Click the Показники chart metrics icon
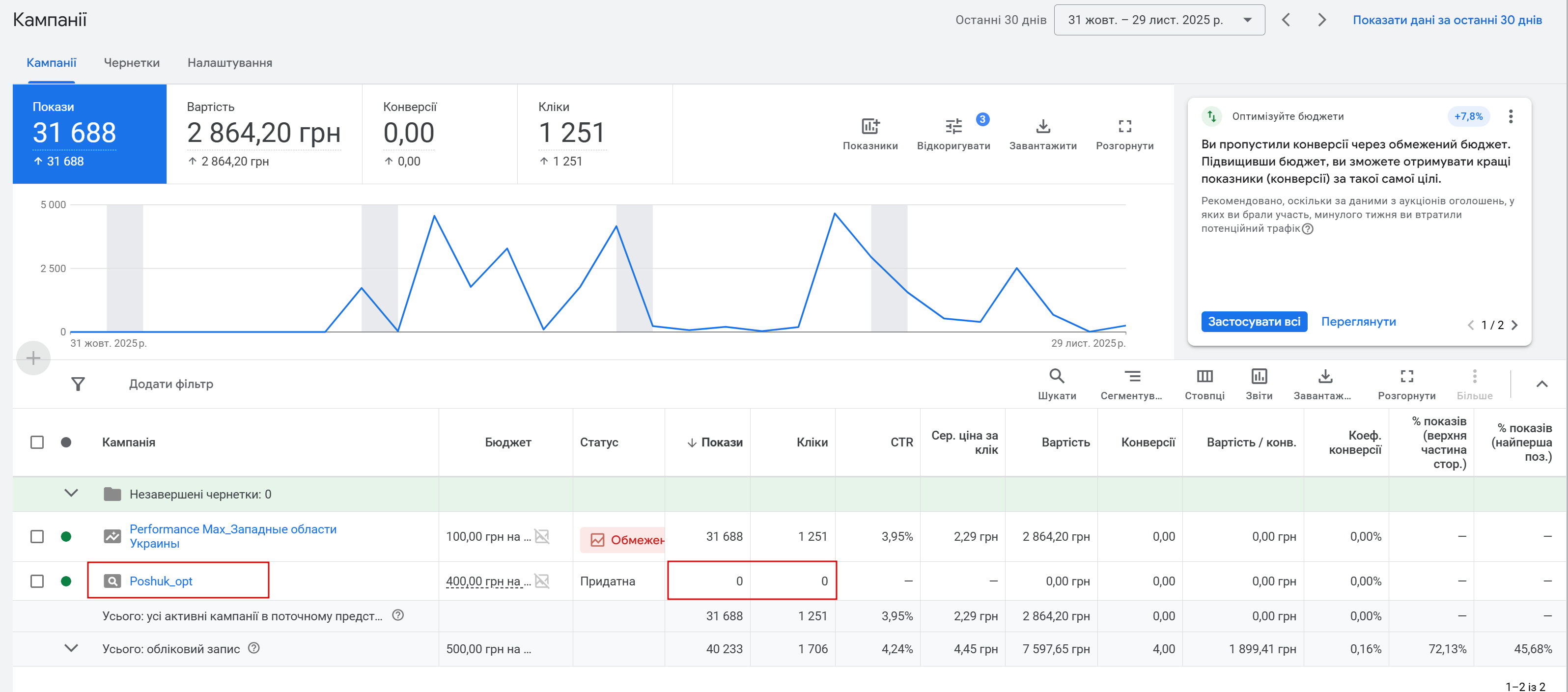The width and height of the screenshot is (1568, 692). (x=870, y=127)
